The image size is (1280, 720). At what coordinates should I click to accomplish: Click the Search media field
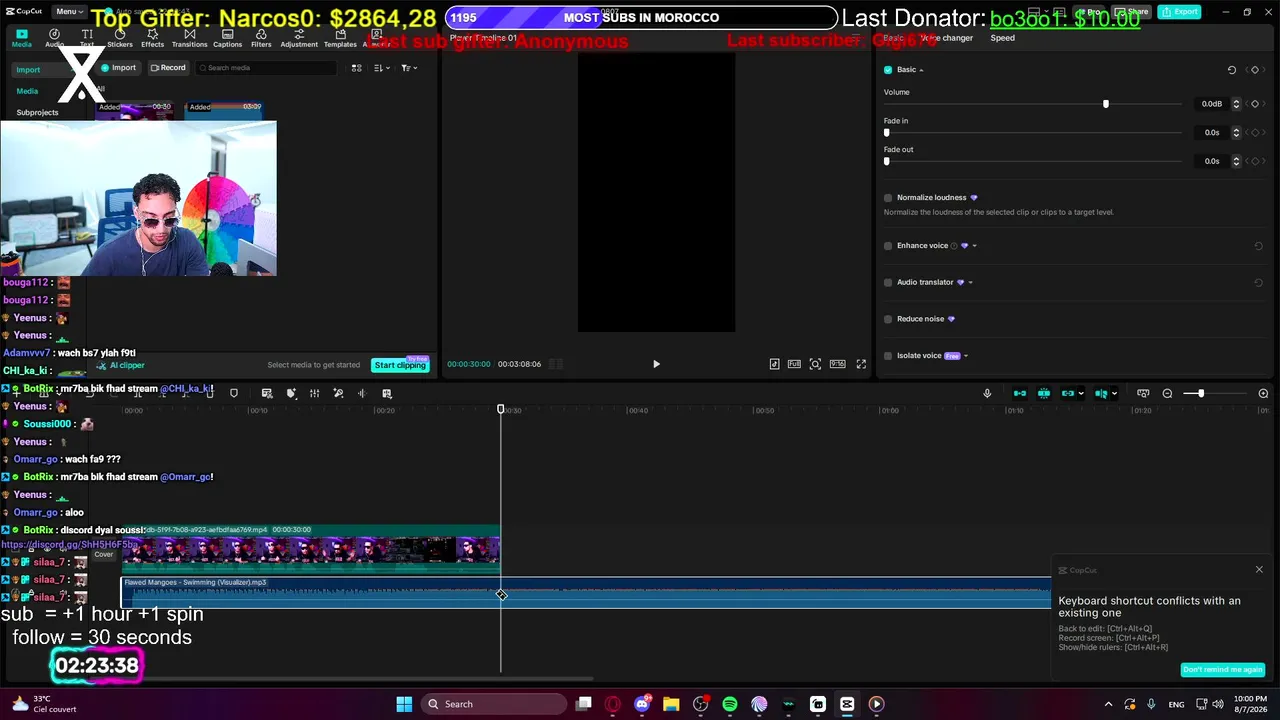pyautogui.click(x=266, y=68)
